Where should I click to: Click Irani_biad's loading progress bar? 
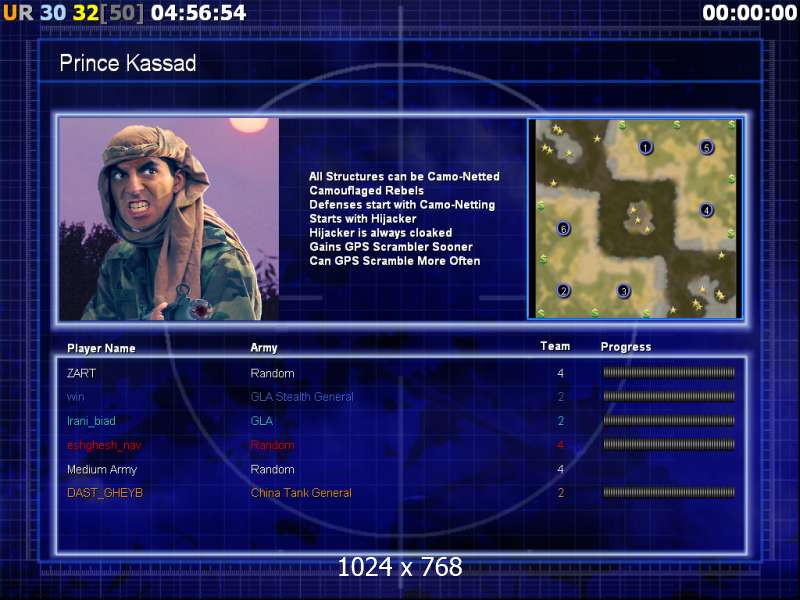point(669,421)
